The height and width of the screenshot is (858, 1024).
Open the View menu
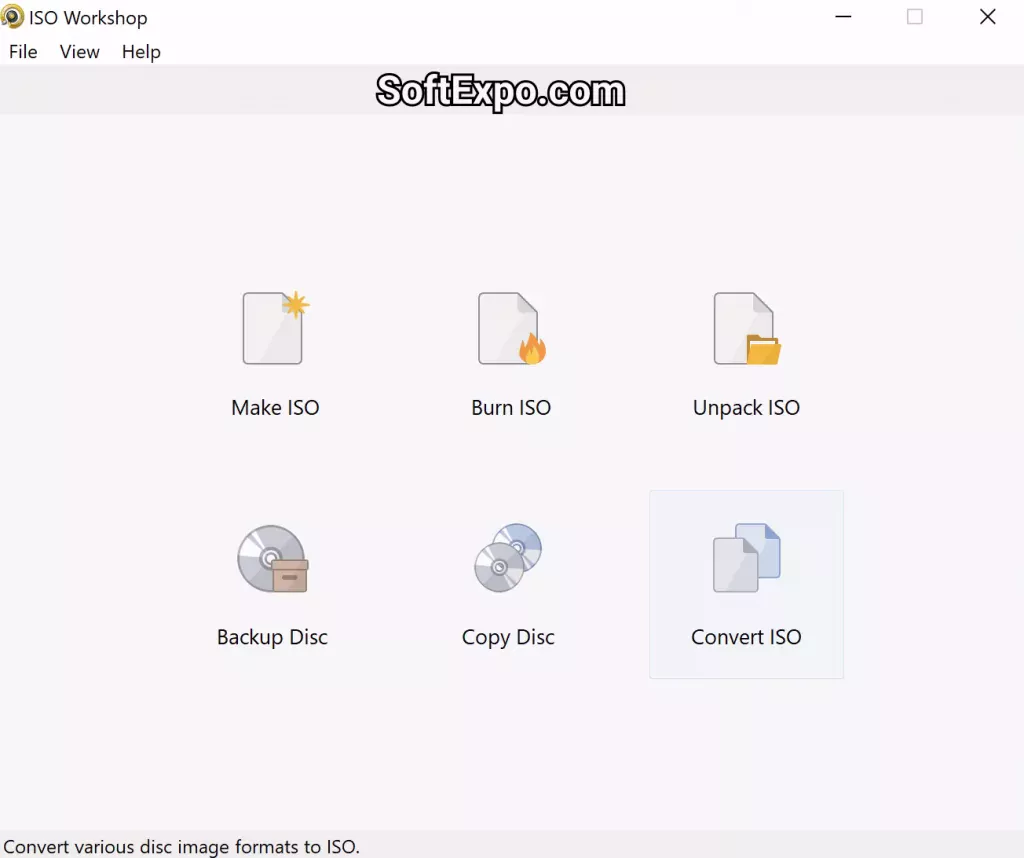coord(79,52)
